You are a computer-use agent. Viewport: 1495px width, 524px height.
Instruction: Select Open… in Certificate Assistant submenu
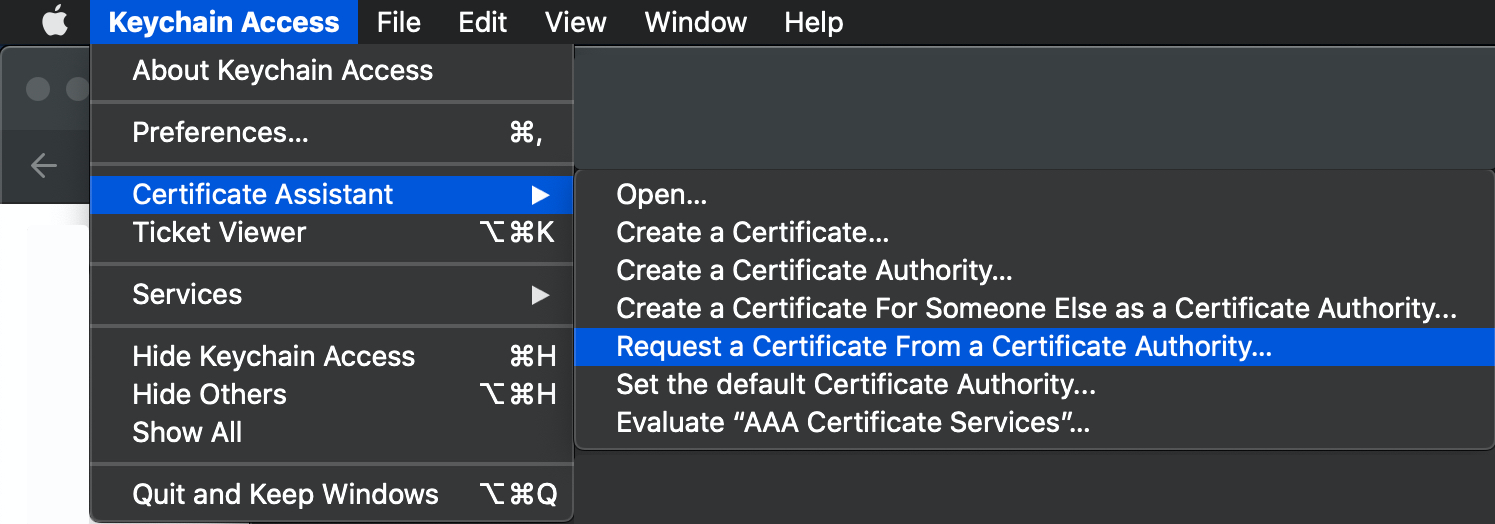(1035, 194)
